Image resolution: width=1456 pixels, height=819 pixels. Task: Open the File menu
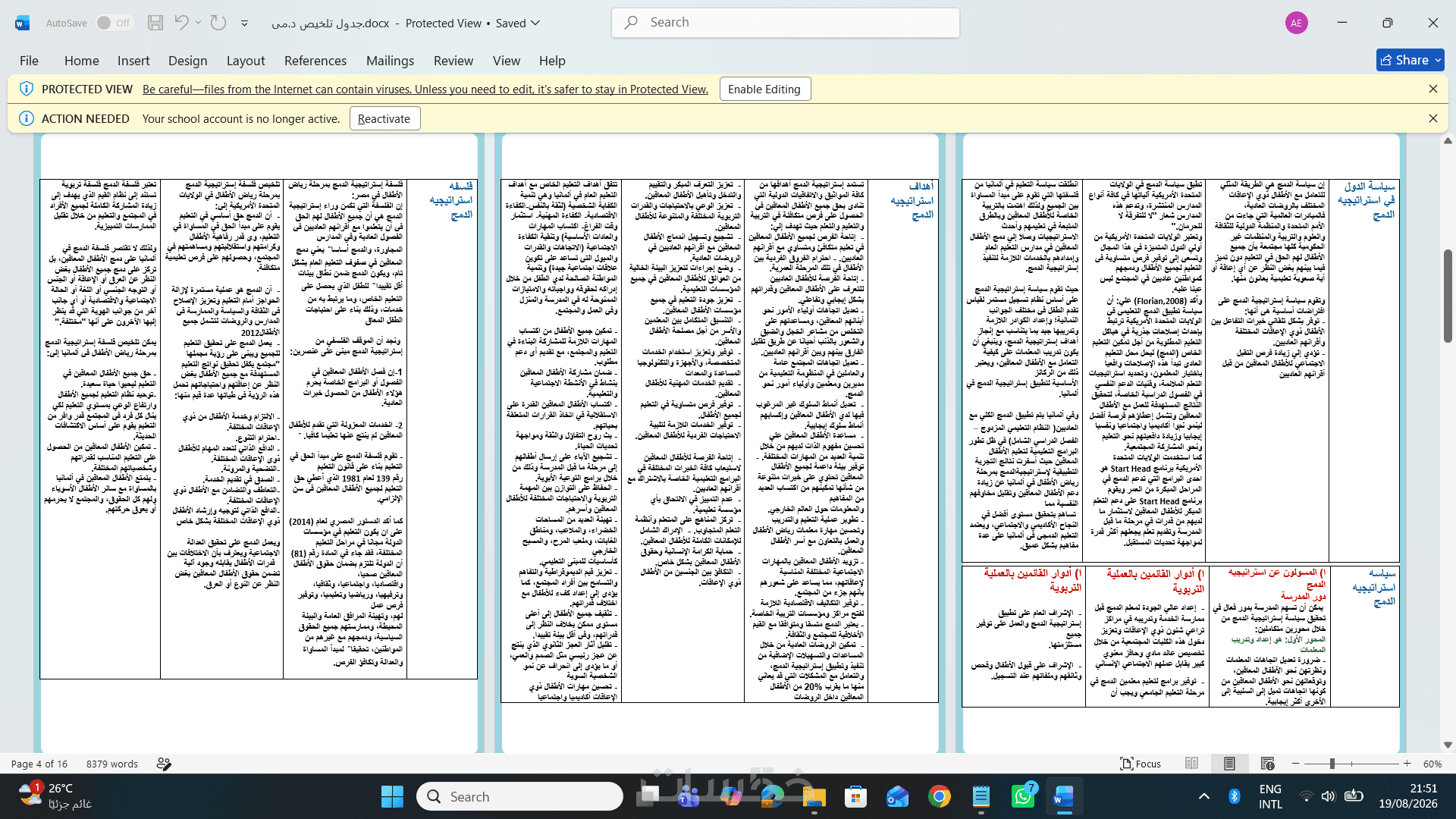[29, 61]
